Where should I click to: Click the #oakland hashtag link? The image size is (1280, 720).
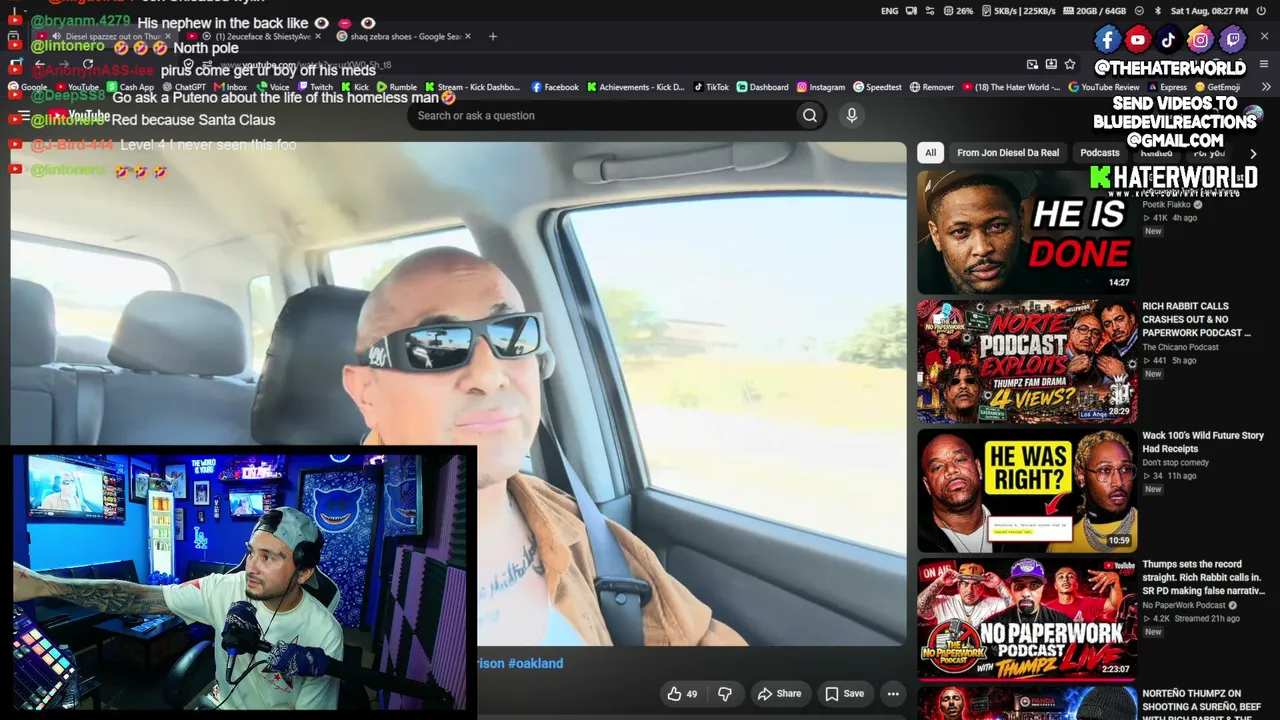click(x=535, y=663)
